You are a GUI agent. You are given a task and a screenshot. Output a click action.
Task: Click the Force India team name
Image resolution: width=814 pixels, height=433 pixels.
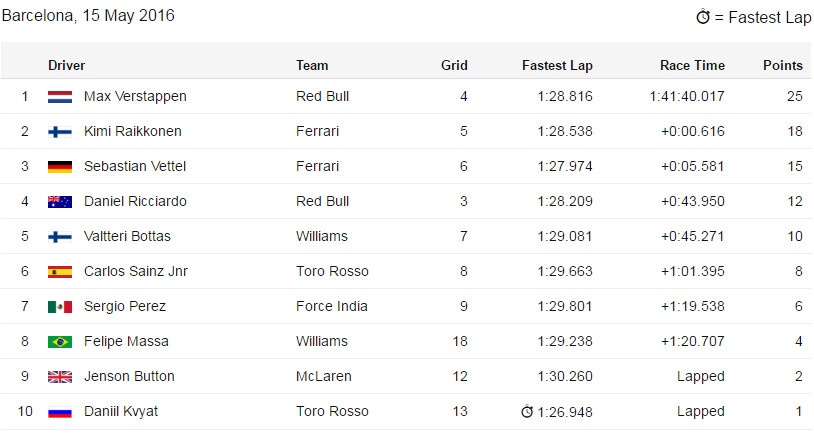[x=332, y=306]
